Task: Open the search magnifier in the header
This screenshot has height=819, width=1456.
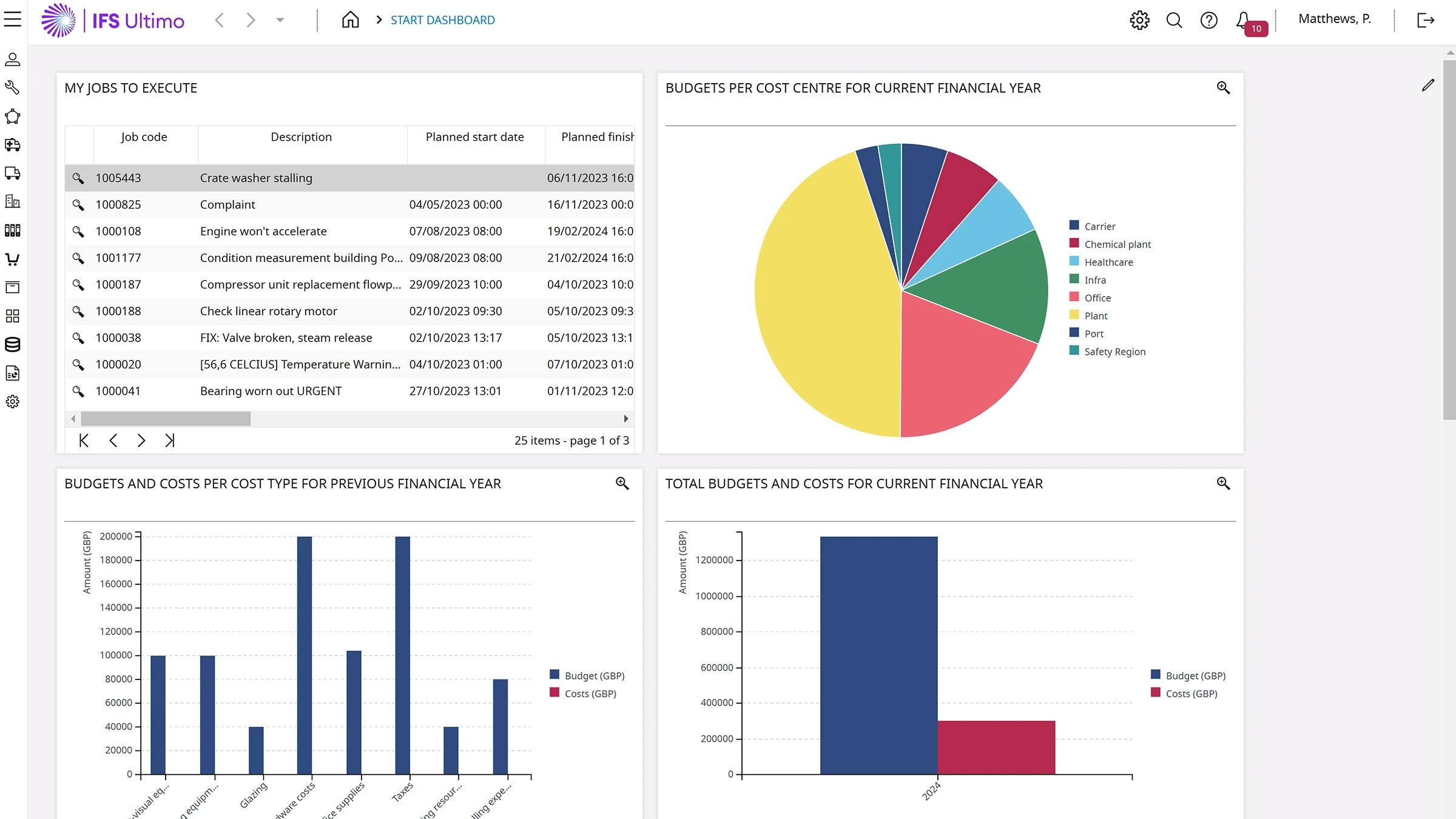Action: [x=1174, y=20]
